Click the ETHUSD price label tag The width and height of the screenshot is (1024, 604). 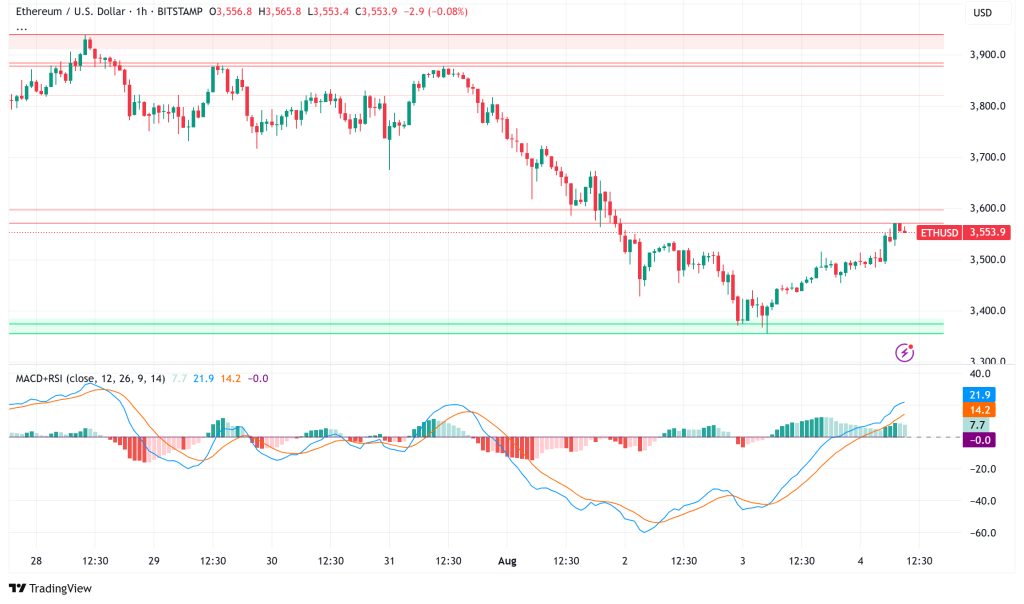tap(939, 232)
